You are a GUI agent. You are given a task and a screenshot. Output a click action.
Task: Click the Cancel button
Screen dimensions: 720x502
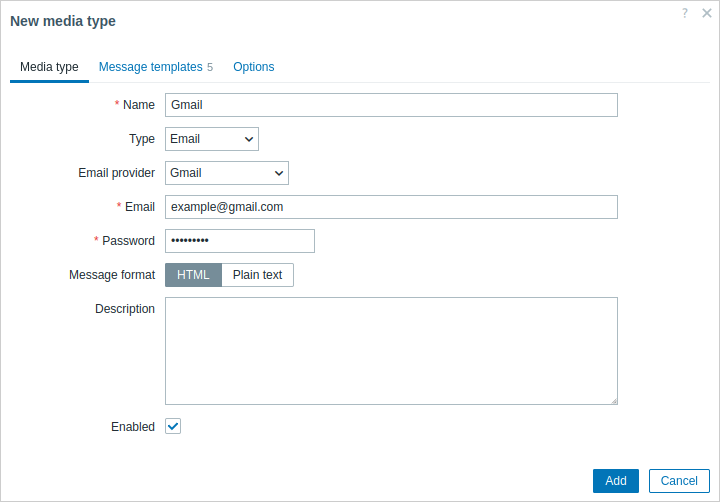tap(679, 481)
